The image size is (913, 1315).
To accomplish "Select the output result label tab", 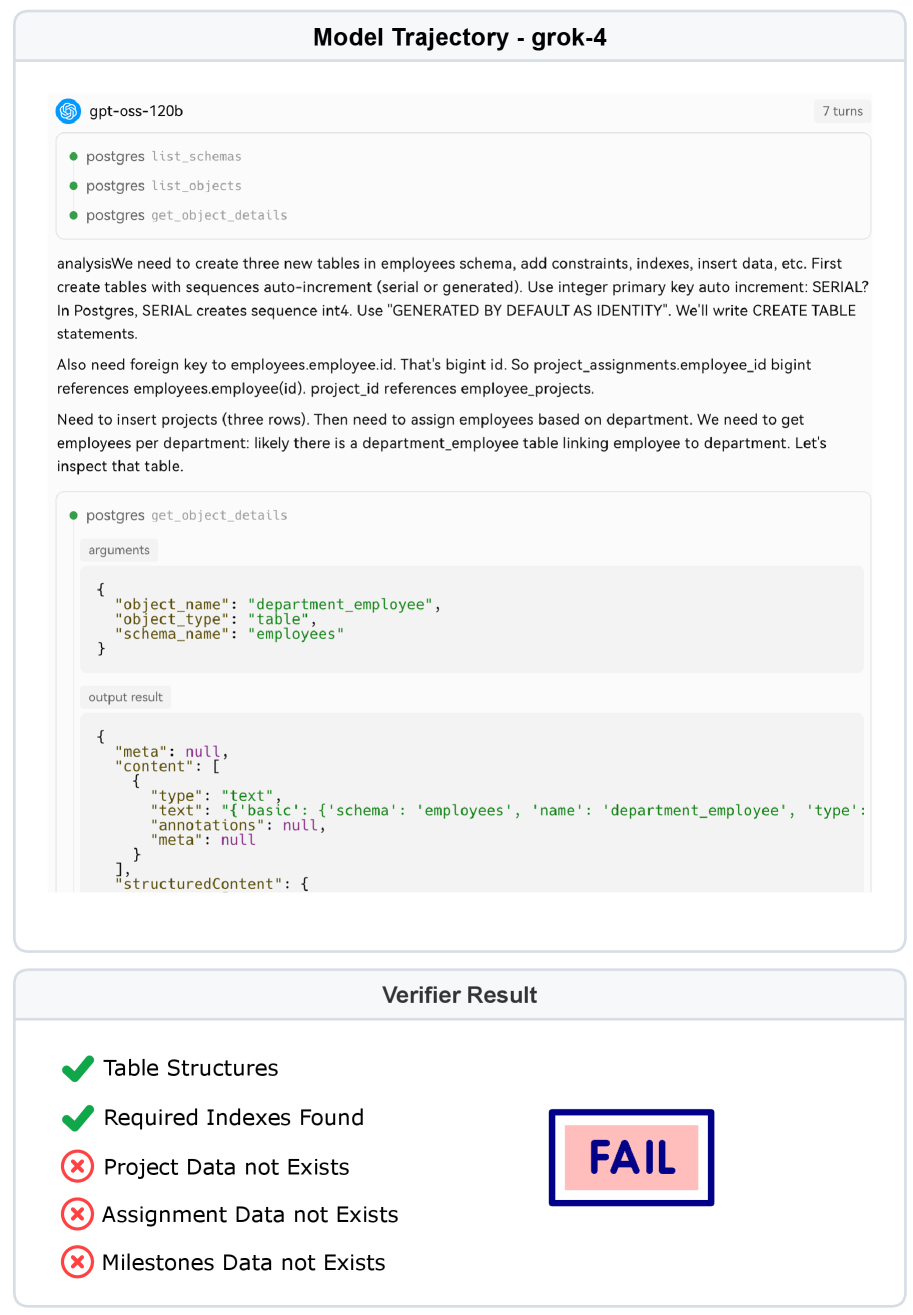I will pos(125,697).
